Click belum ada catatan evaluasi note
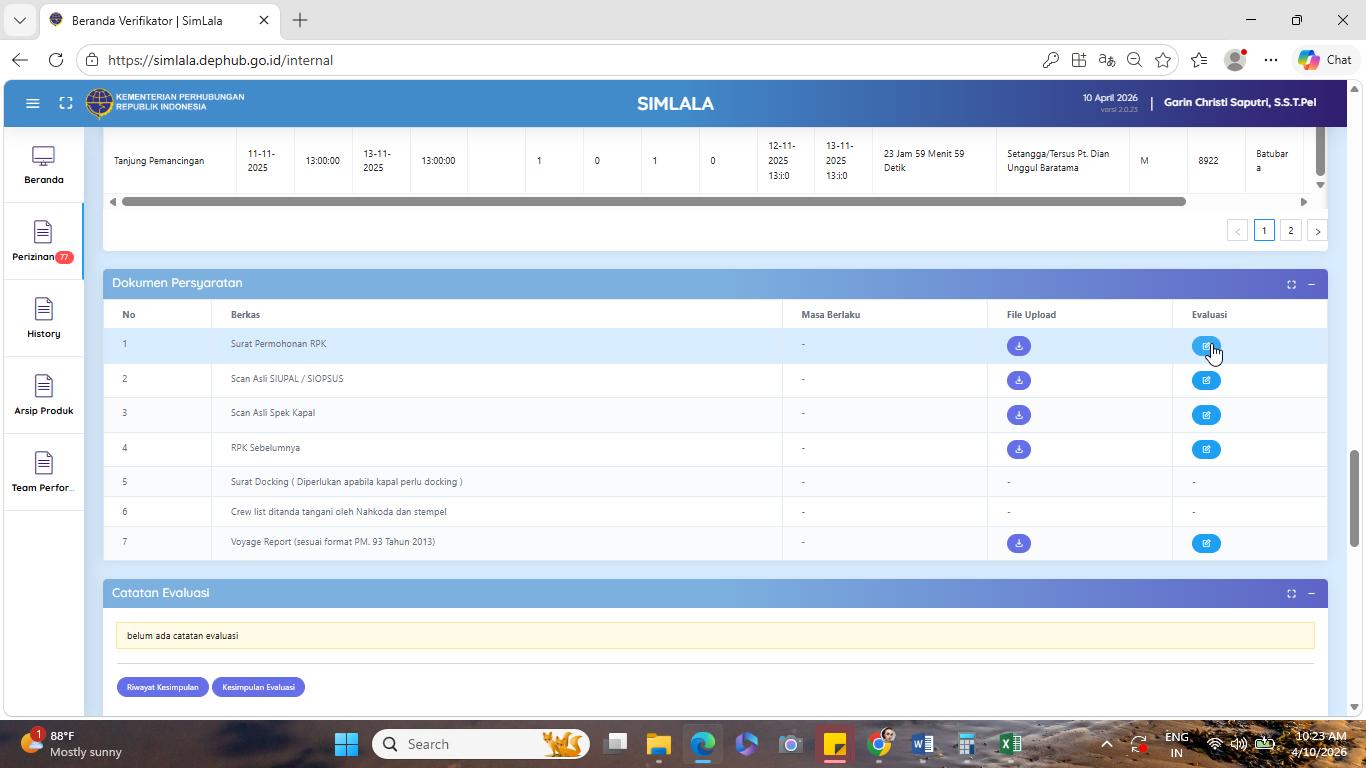The height and width of the screenshot is (768, 1366). (715, 636)
